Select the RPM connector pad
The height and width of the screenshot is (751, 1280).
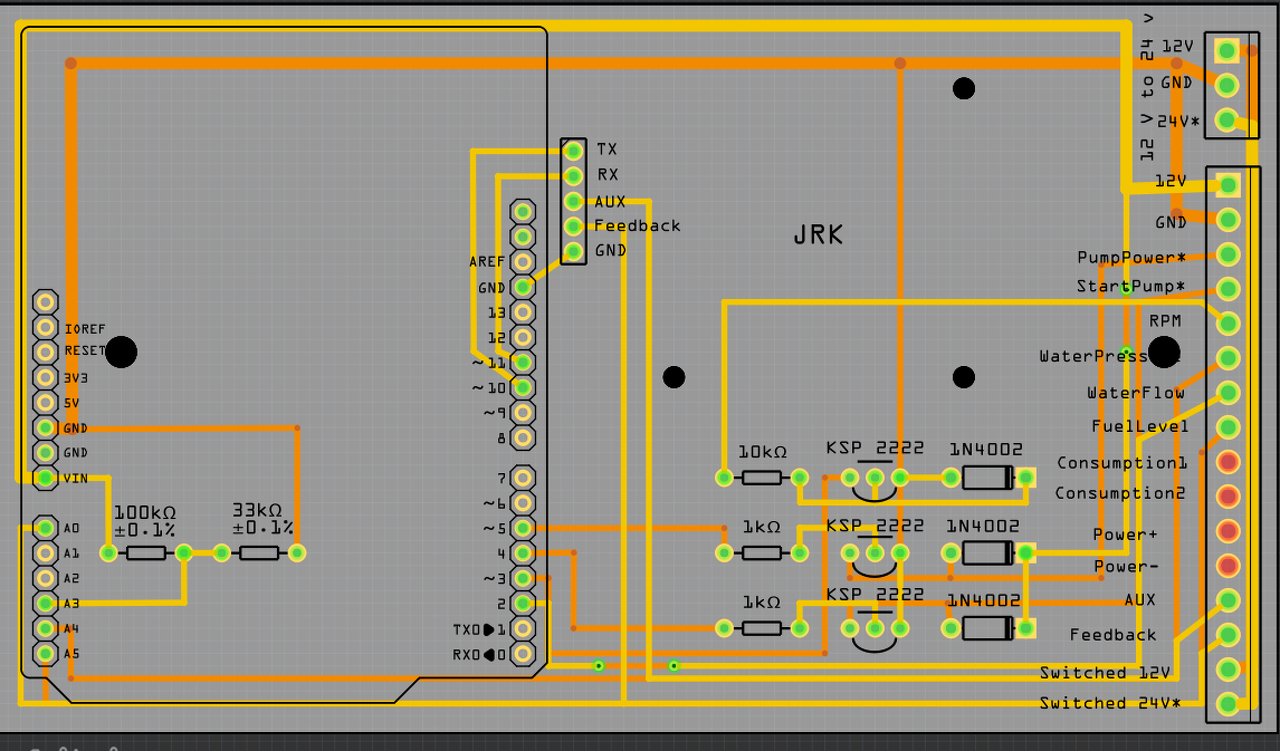click(x=1228, y=323)
